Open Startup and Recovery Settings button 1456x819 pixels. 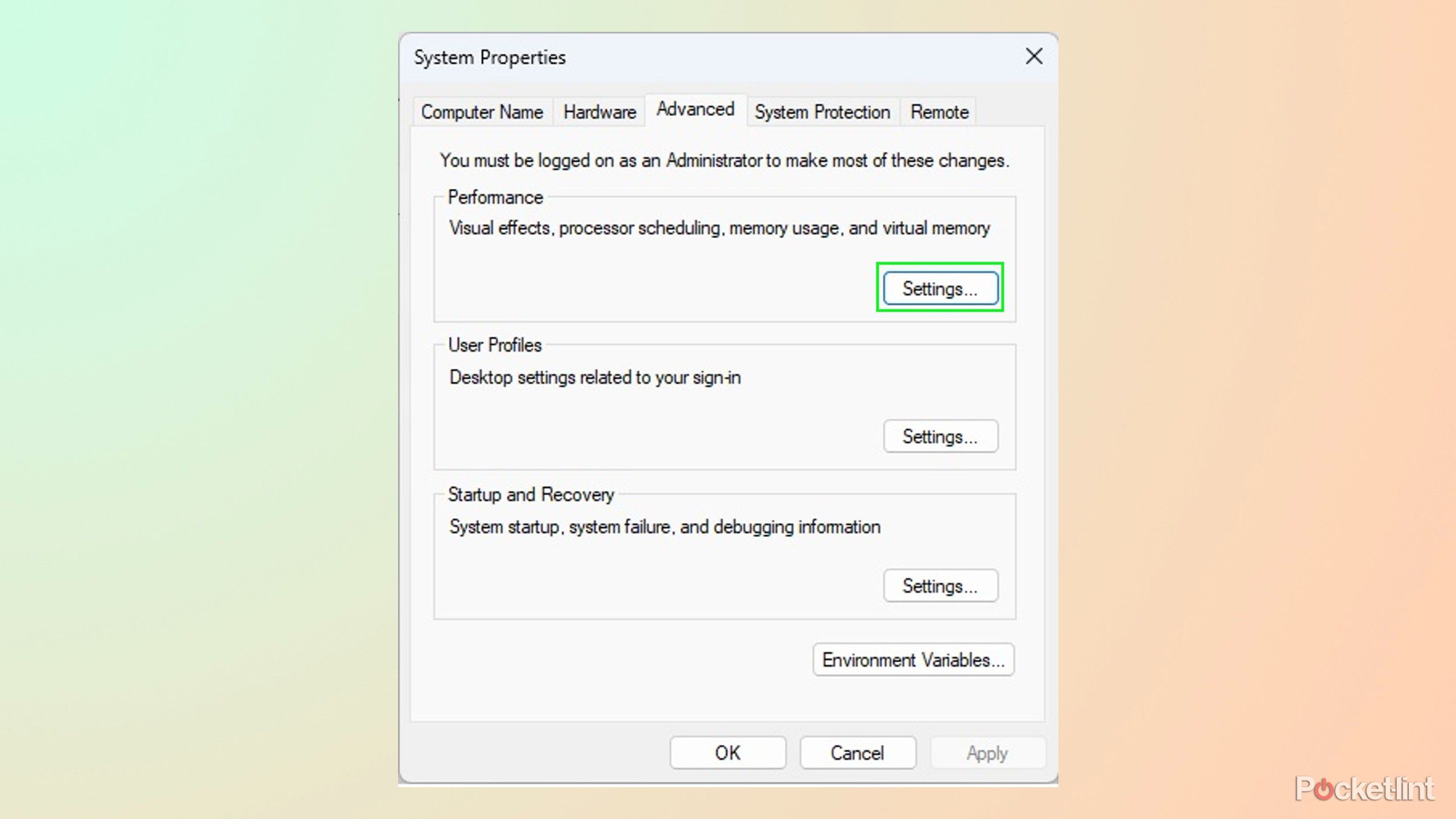pos(940,586)
